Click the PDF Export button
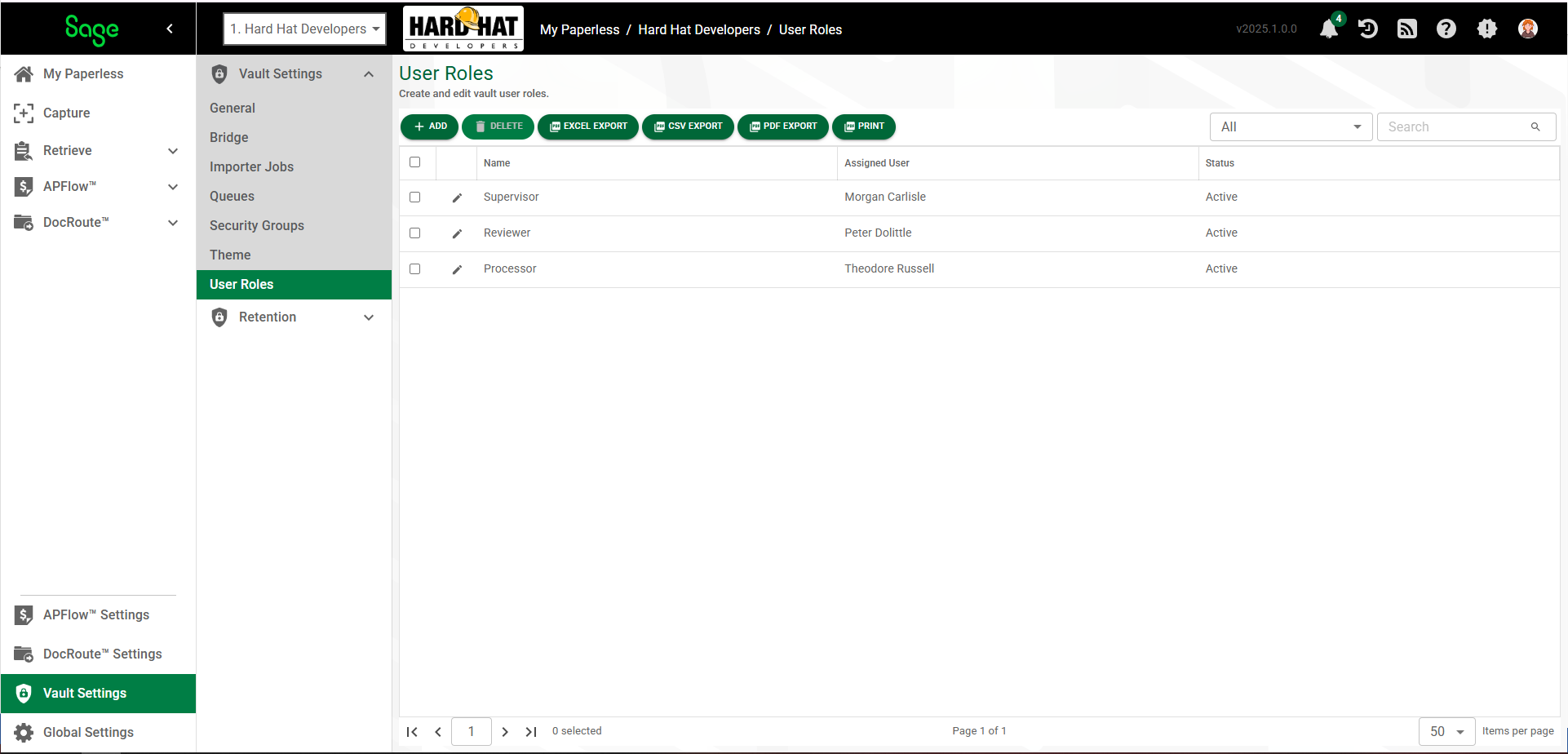This screenshot has width=1568, height=754. (783, 126)
